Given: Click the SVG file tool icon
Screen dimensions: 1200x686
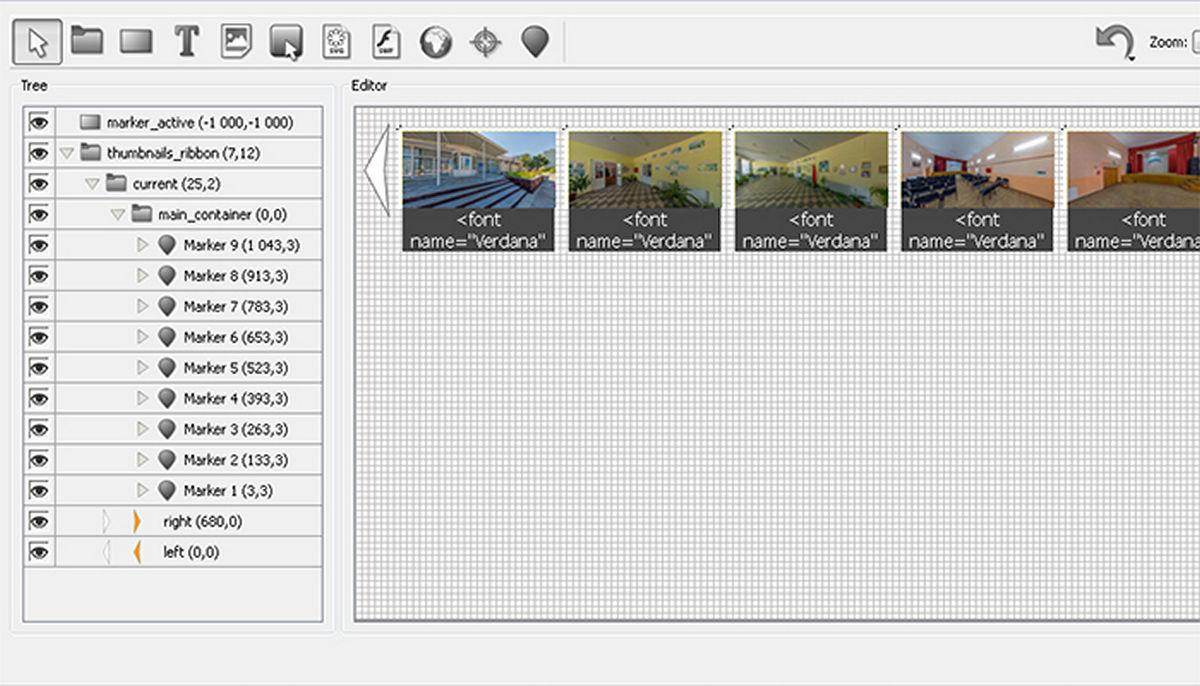Looking at the screenshot, I should (x=336, y=42).
